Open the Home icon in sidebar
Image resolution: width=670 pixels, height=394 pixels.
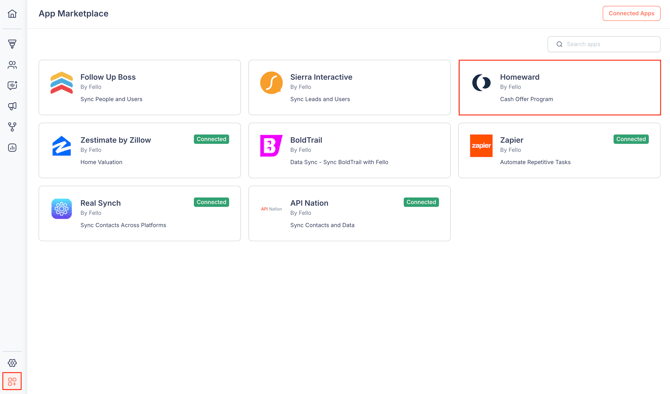[x=12, y=14]
